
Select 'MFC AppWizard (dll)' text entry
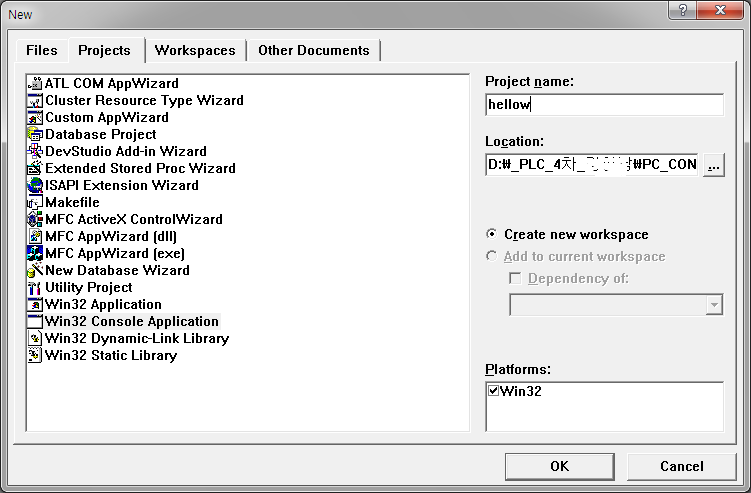click(x=111, y=237)
